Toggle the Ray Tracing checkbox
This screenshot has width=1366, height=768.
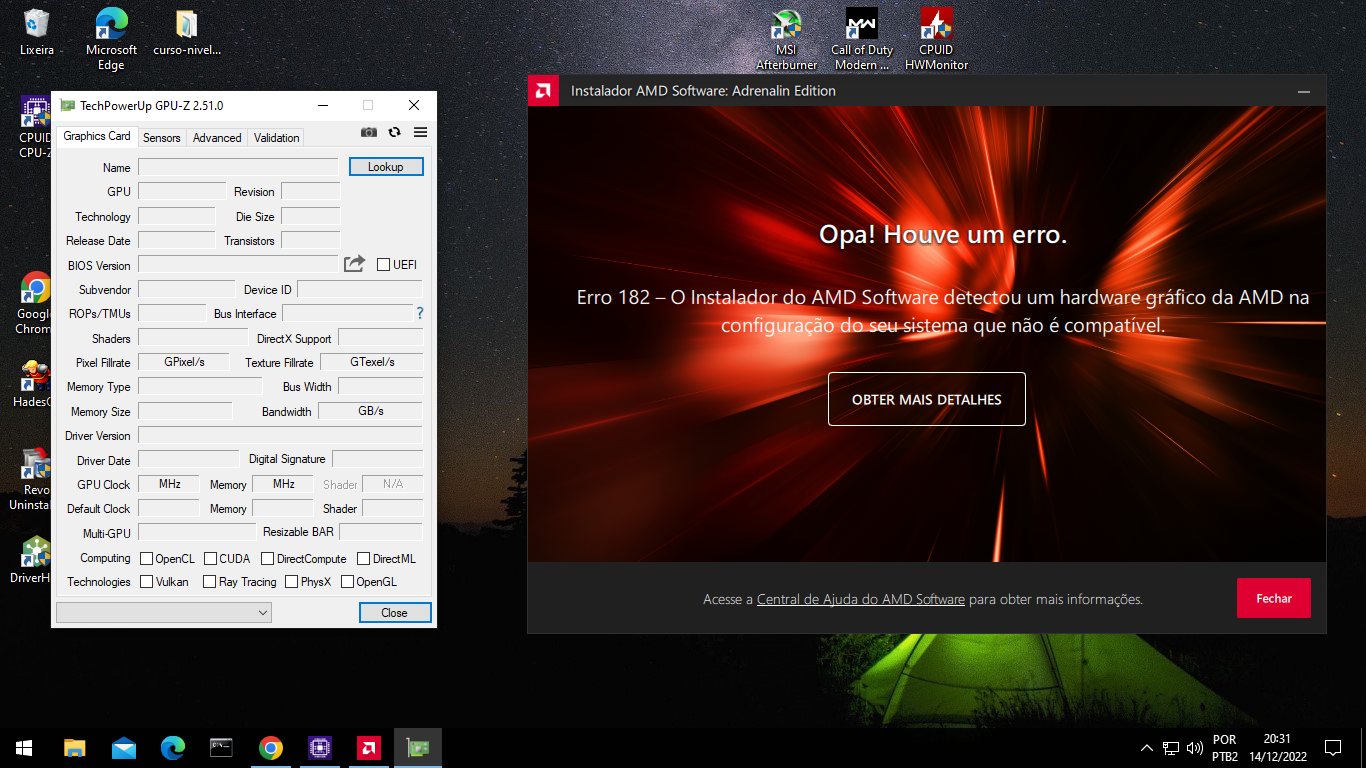209,581
